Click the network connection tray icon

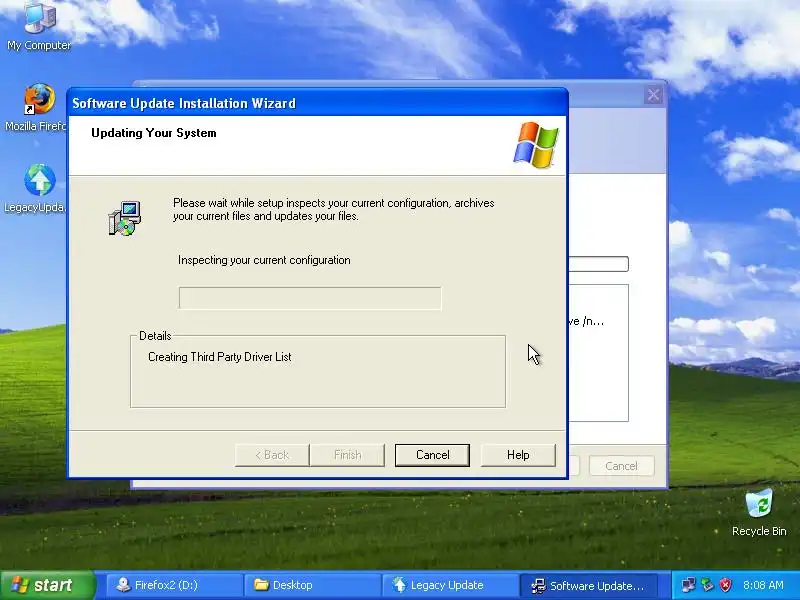[x=688, y=585]
